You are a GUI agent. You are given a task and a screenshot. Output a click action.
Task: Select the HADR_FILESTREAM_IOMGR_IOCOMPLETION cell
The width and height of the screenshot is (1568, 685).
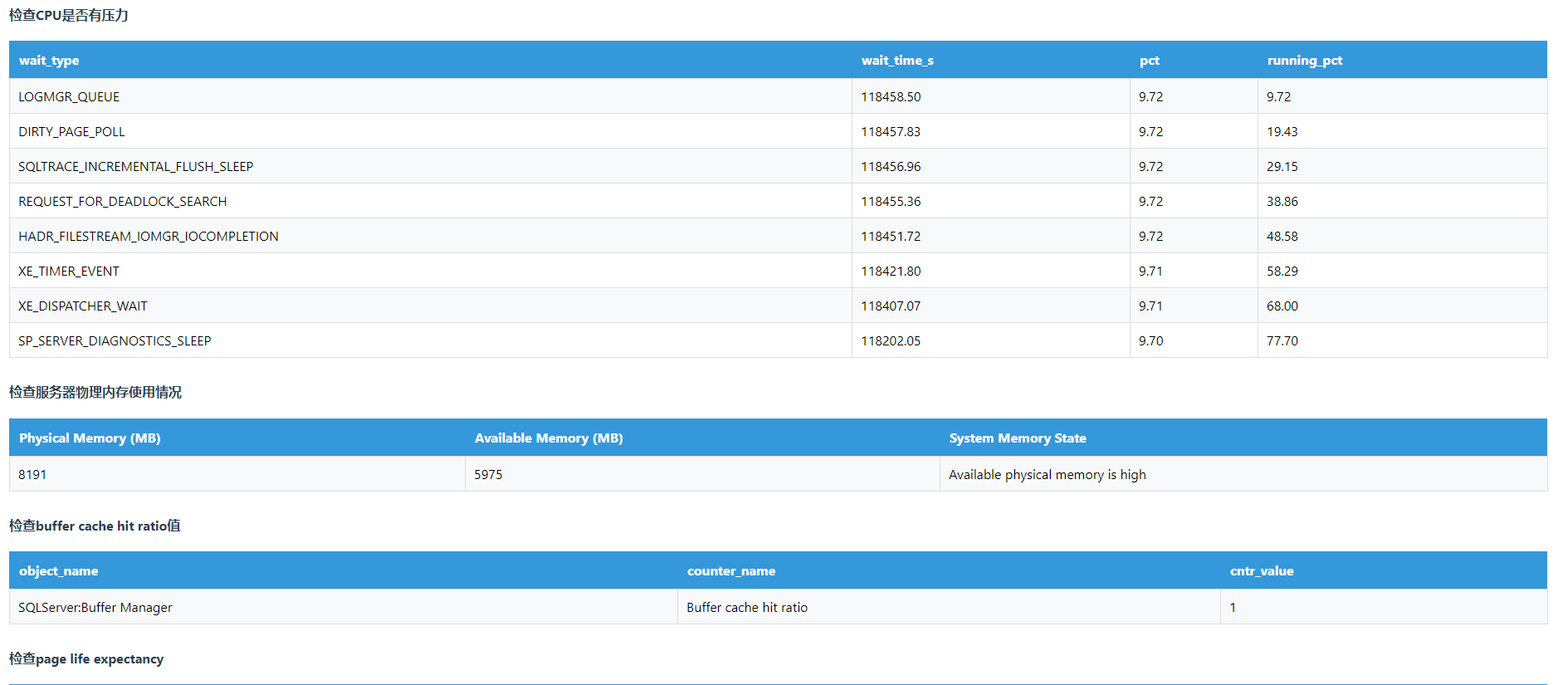430,236
